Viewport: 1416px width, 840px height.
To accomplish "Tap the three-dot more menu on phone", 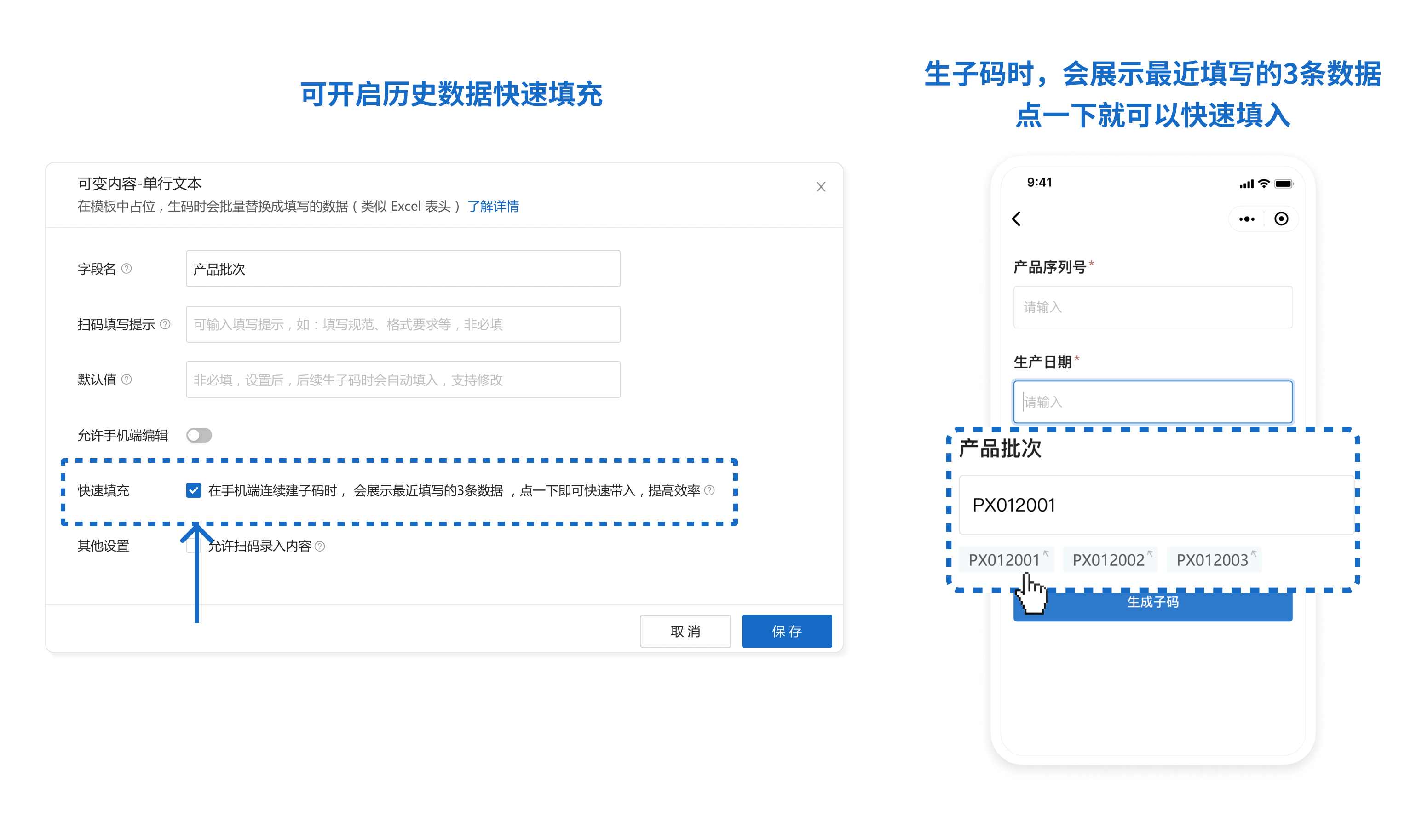I will point(1246,219).
